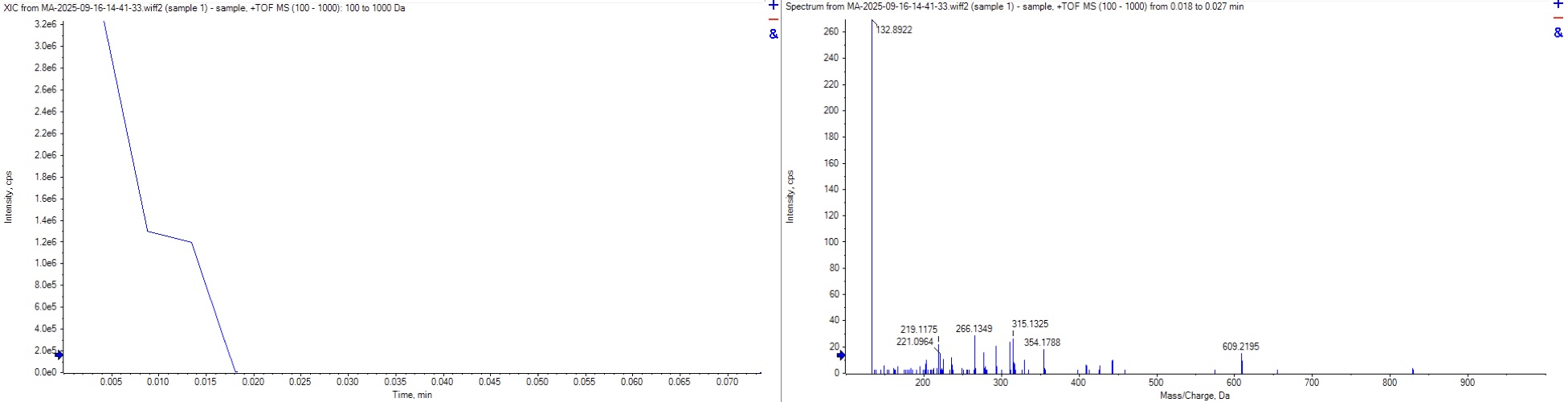The image size is (1568, 402).
Task: Click the red minus icon of the Spectrum pane
Action: point(1559,18)
